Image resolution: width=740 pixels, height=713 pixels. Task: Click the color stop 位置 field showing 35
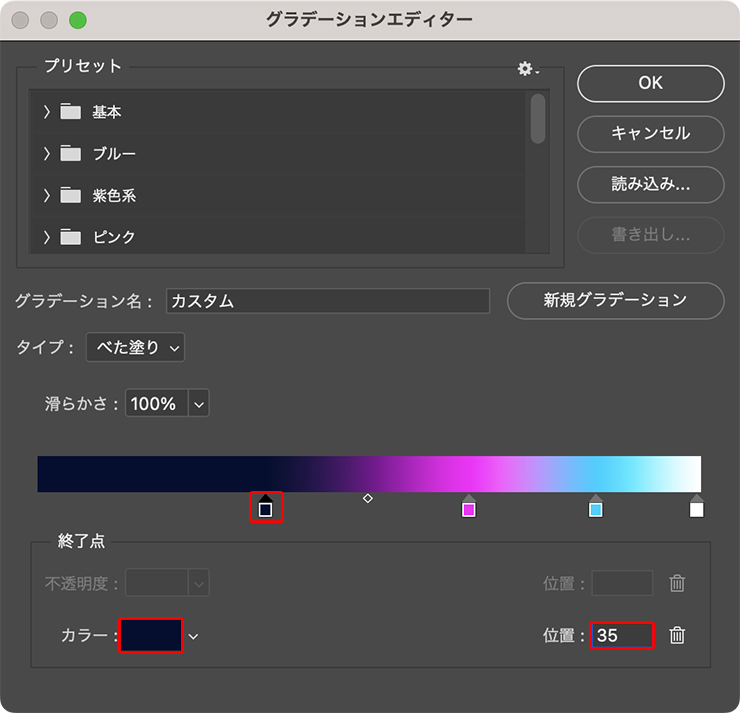(622, 636)
